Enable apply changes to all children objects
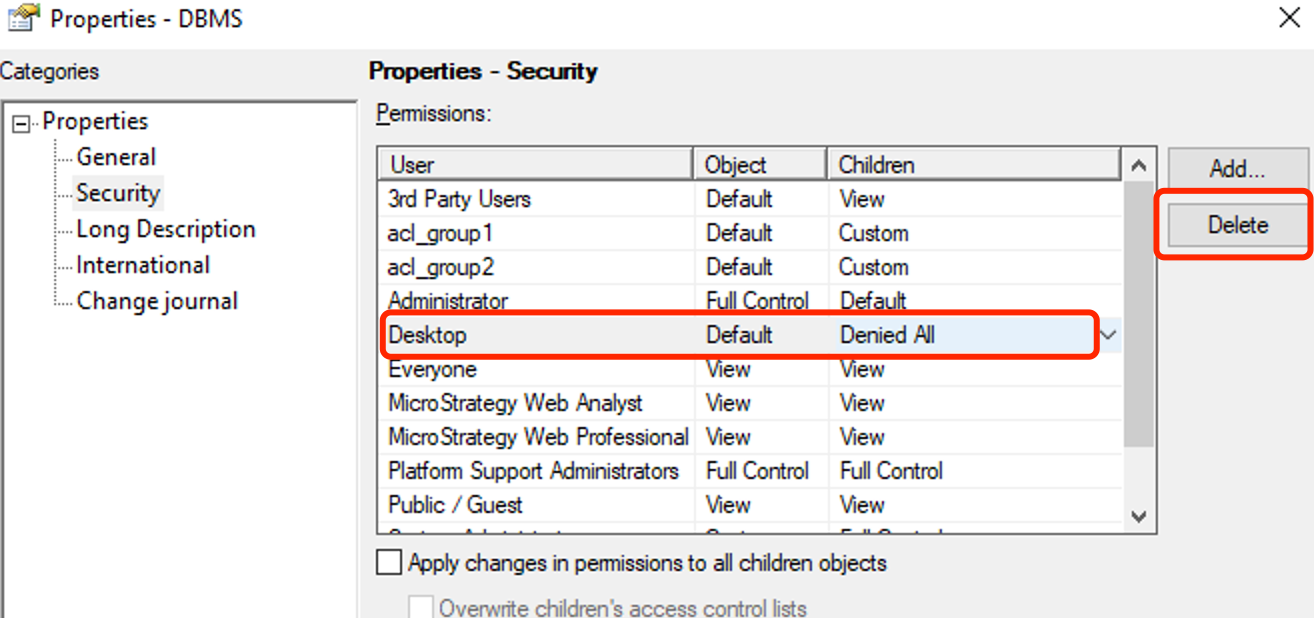Viewport: 1314px width, 618px height. pos(389,562)
